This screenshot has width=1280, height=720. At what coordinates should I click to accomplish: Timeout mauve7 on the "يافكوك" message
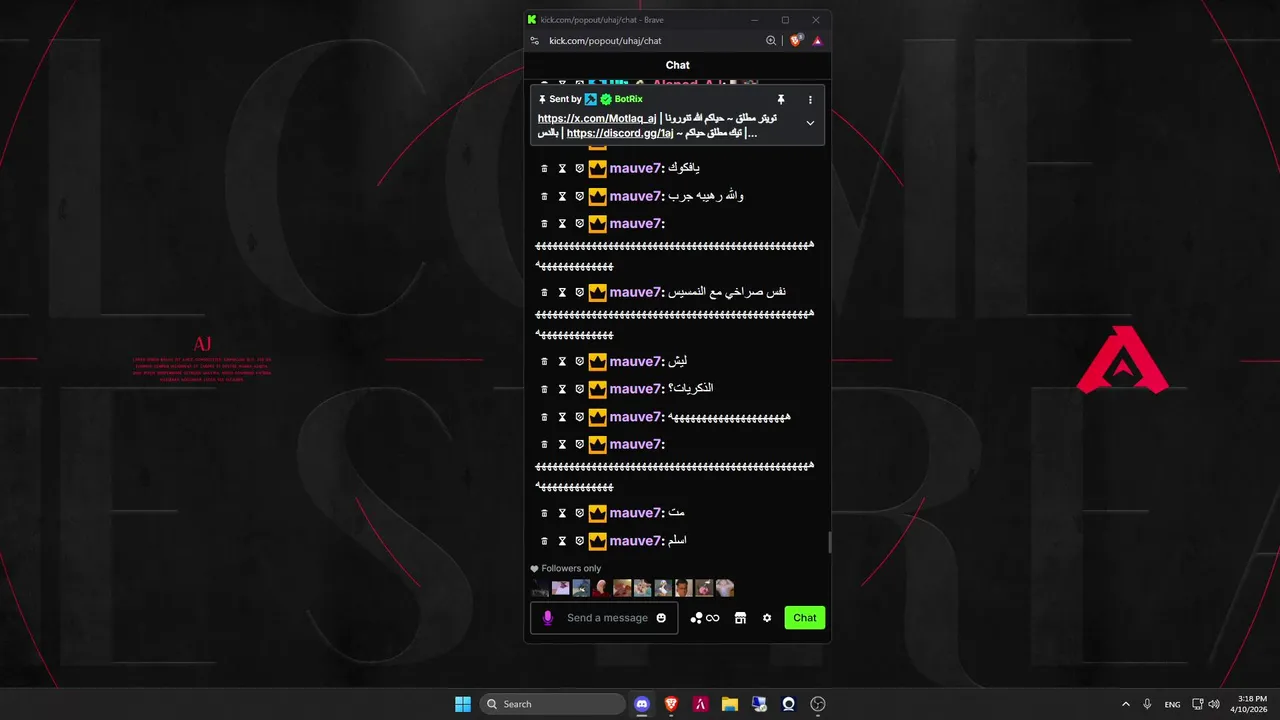(562, 169)
